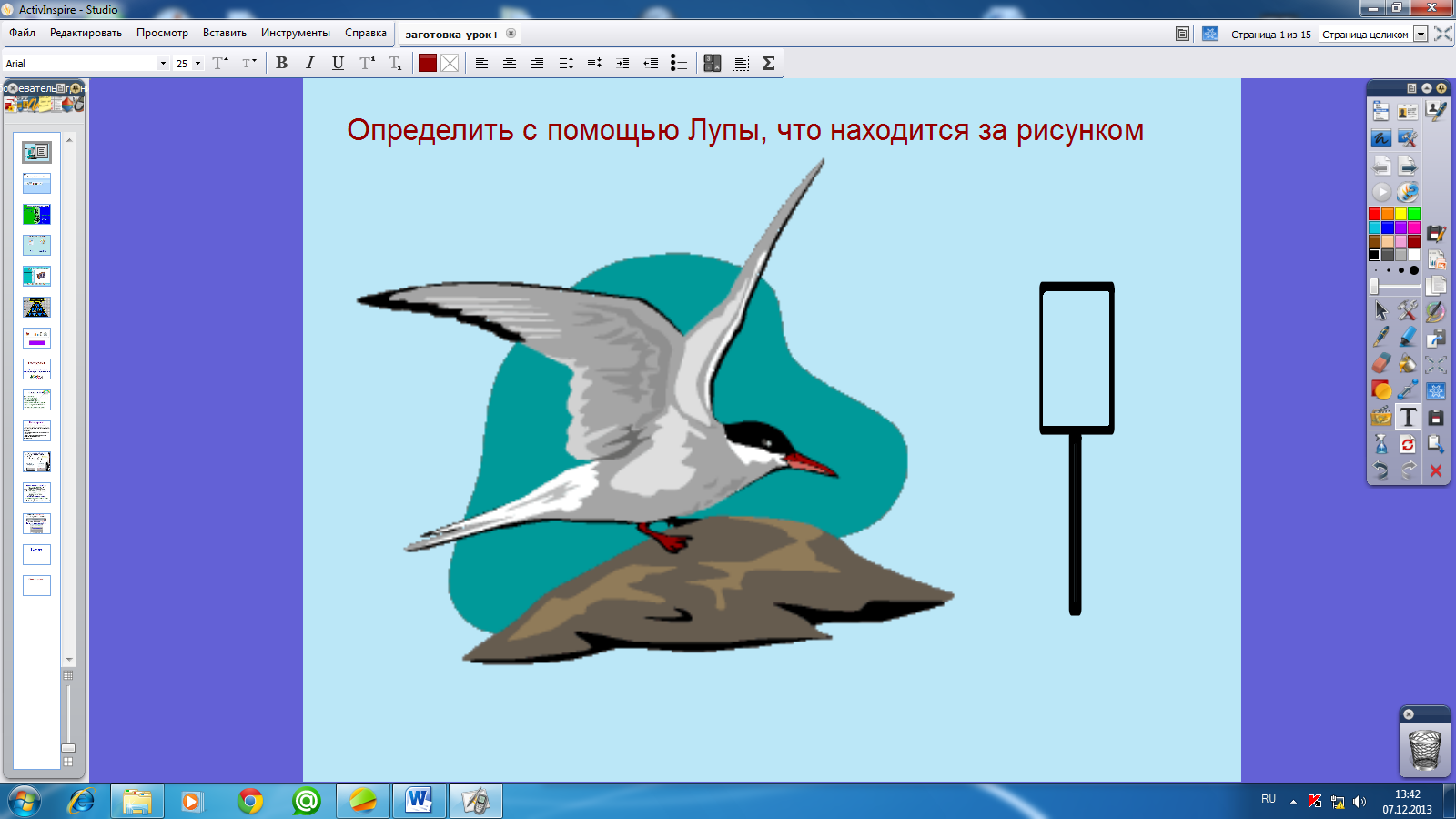The width and height of the screenshot is (1456, 819).
Task: Open the first page thumbnail in browser
Action: point(36,152)
